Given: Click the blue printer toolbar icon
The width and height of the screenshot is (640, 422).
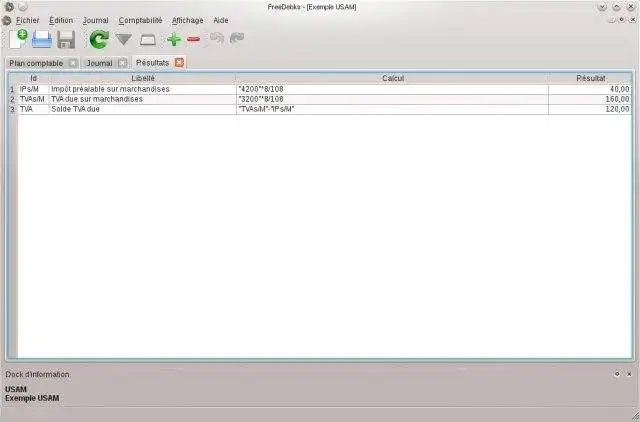Looking at the screenshot, I should 42,40.
